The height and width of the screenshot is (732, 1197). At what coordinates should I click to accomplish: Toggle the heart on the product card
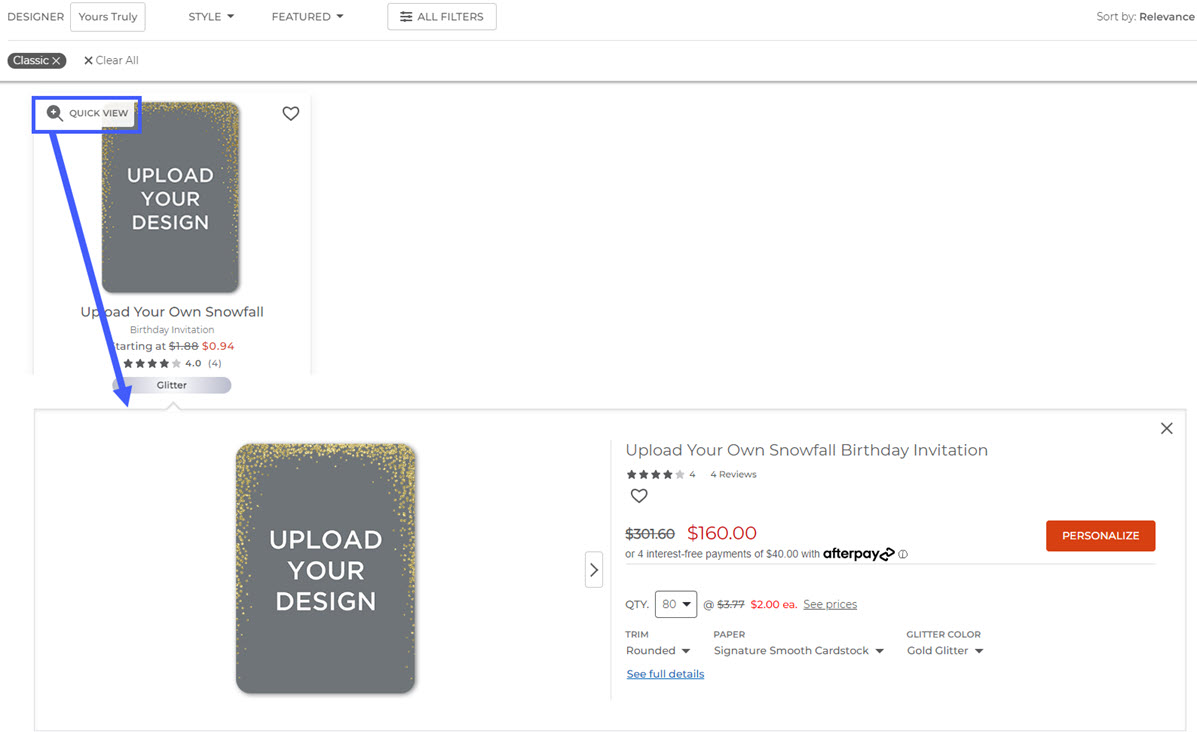coord(291,113)
